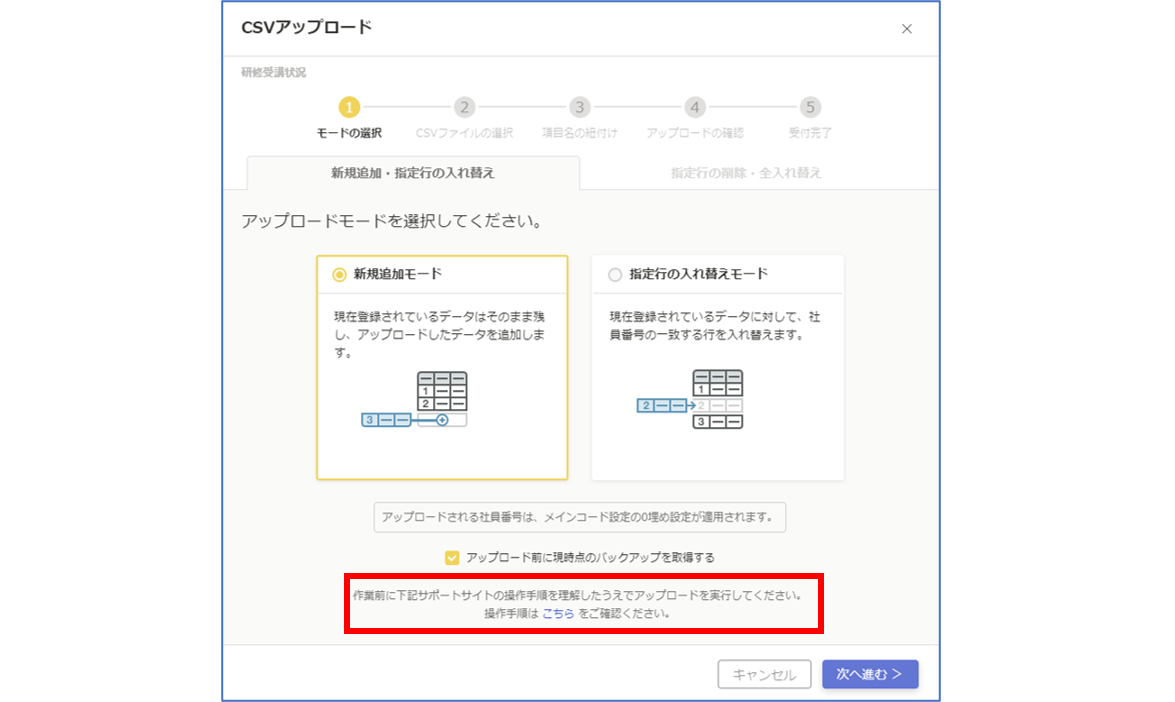Click the step 2 CSVファイルの選択 circle

[466, 107]
